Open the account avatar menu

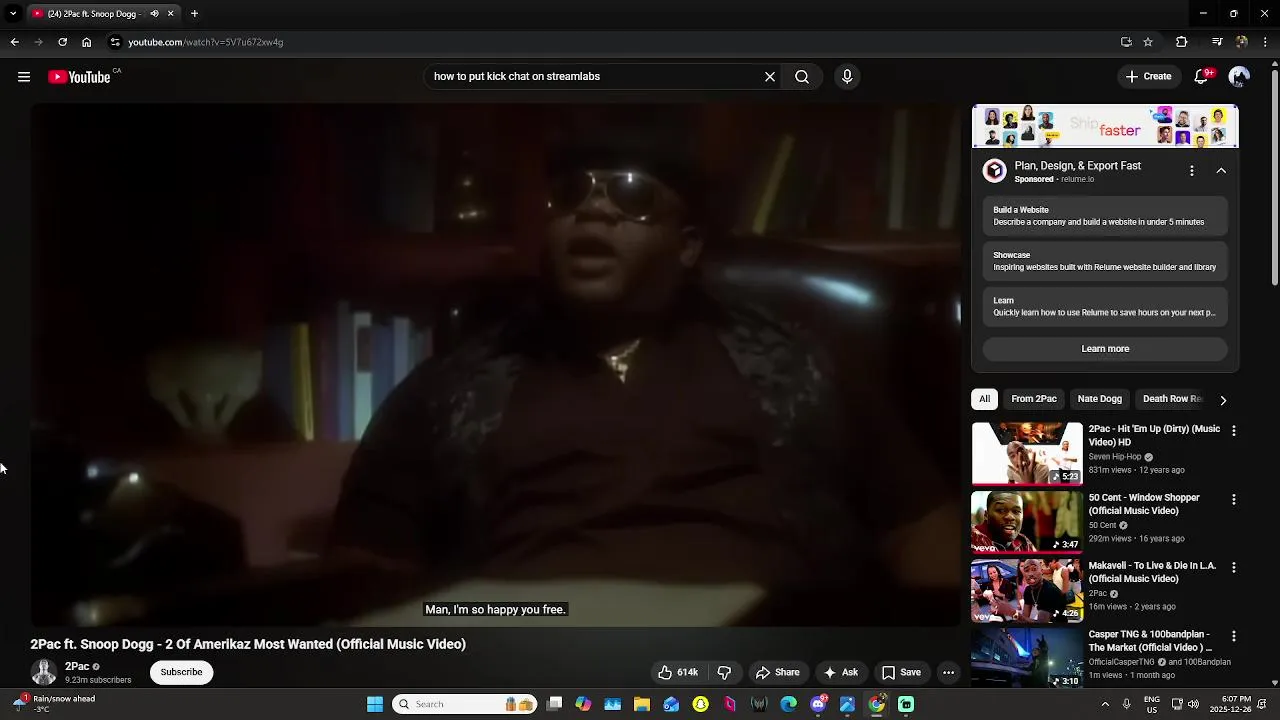[x=1239, y=77]
